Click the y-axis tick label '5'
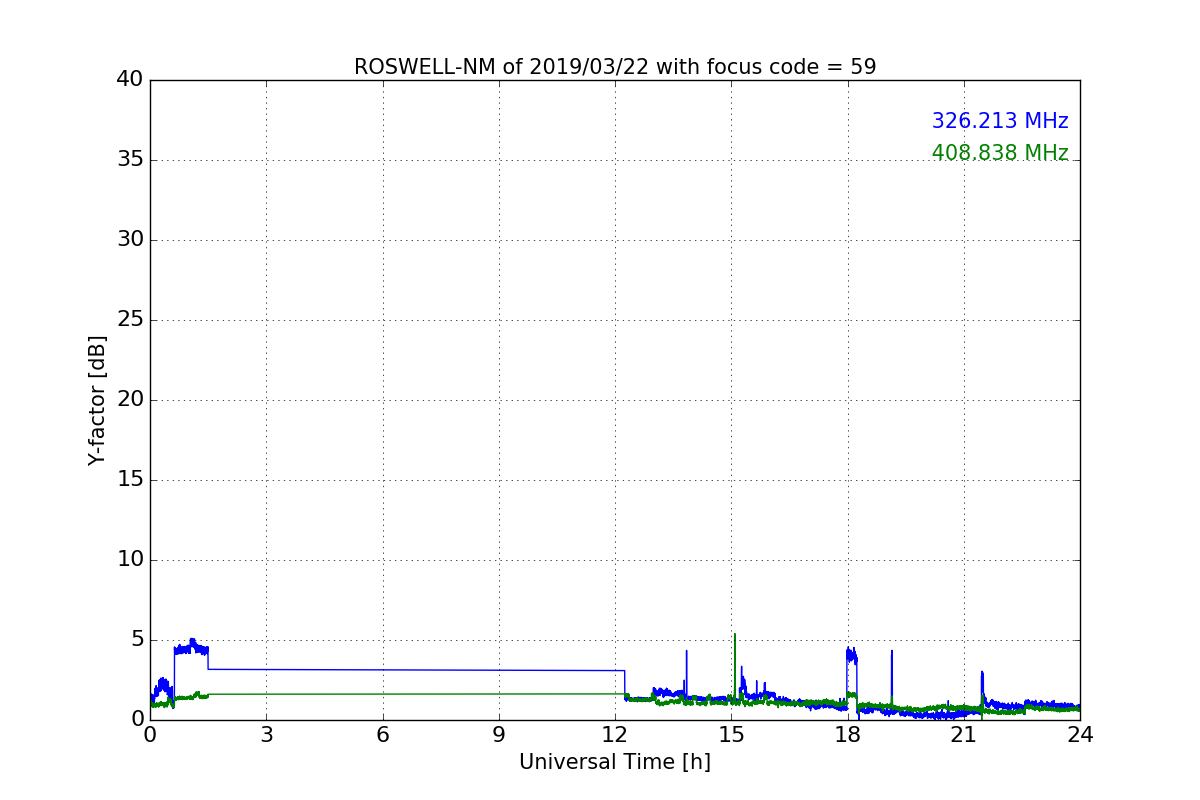Image resolution: width=1200 pixels, height=800 pixels. [x=136, y=640]
